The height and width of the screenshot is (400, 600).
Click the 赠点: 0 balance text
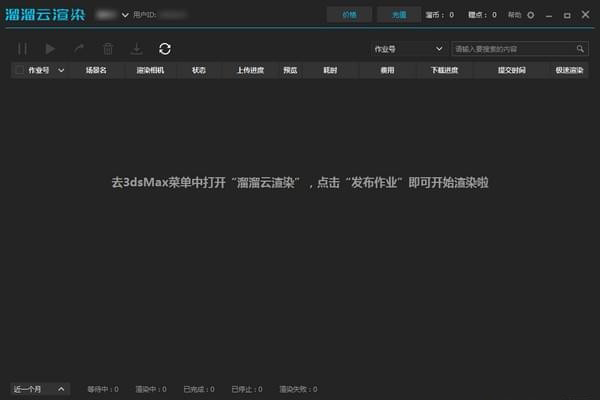click(x=483, y=15)
